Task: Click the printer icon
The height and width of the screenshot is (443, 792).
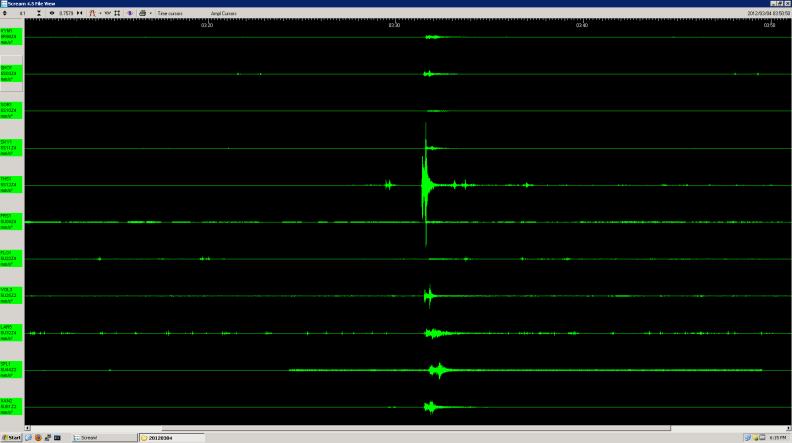Action: [142, 13]
